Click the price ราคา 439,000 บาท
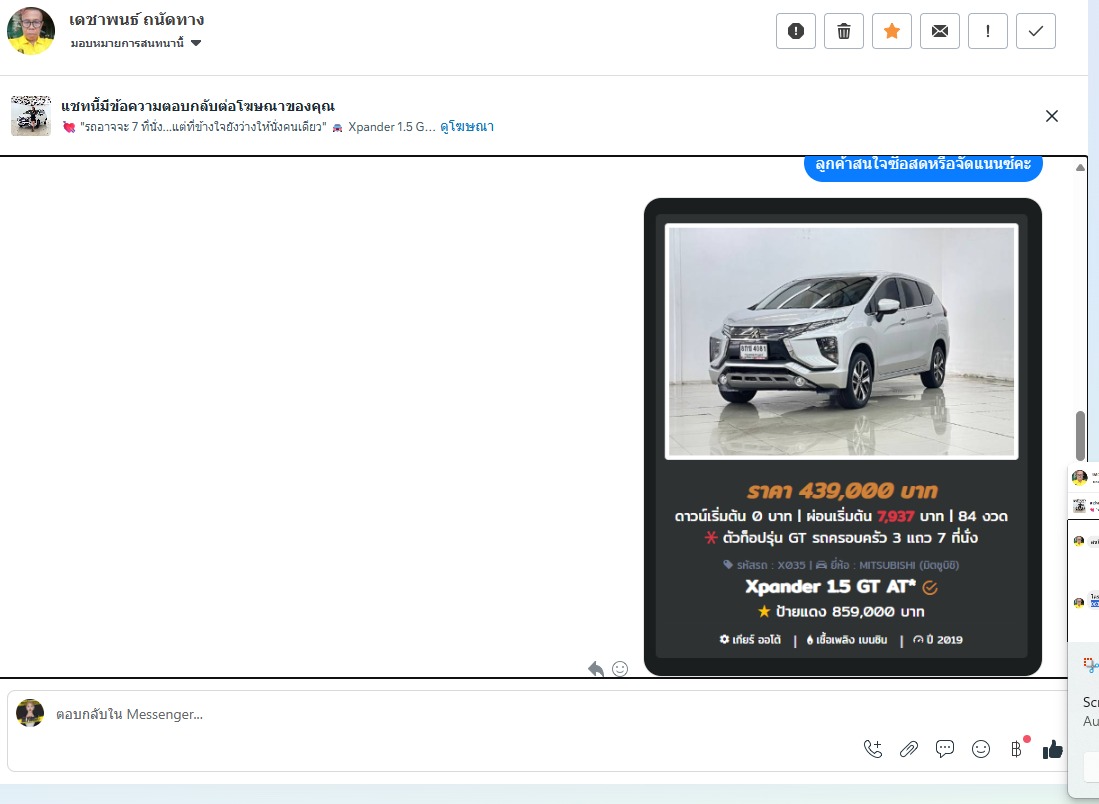This screenshot has width=1099, height=804. [842, 490]
